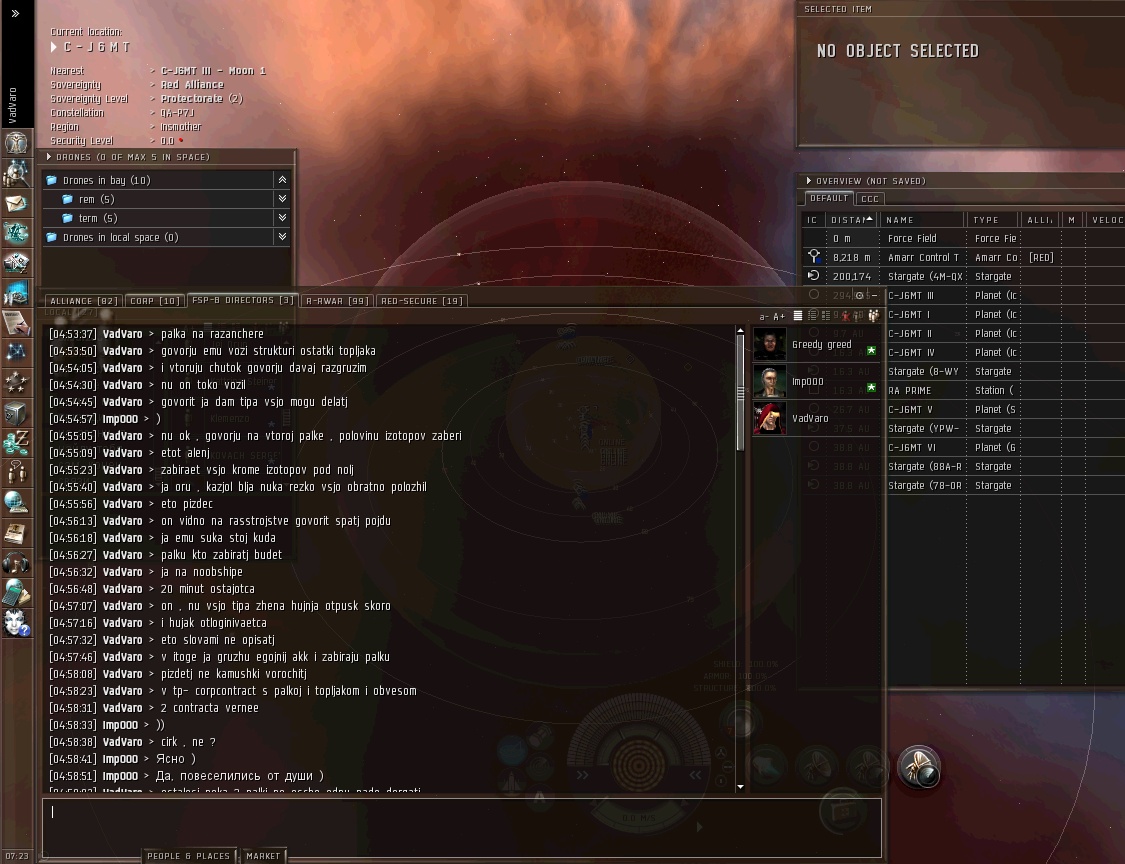Switch to the A-RWAR [99] chat tab
1125x864 pixels.
336,301
